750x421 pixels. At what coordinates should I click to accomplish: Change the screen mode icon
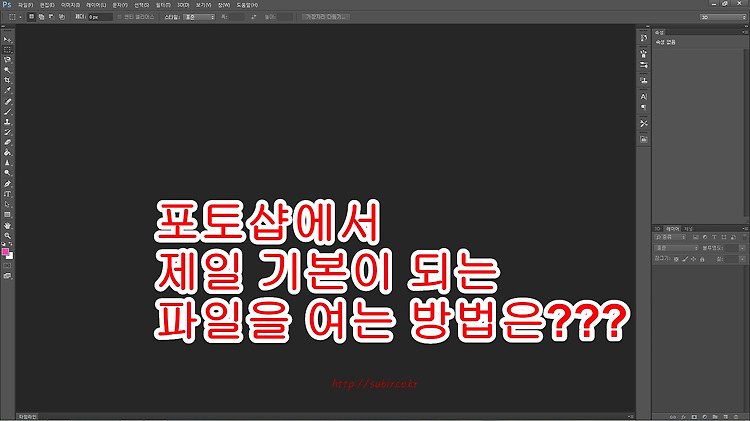pyautogui.click(x=7, y=276)
